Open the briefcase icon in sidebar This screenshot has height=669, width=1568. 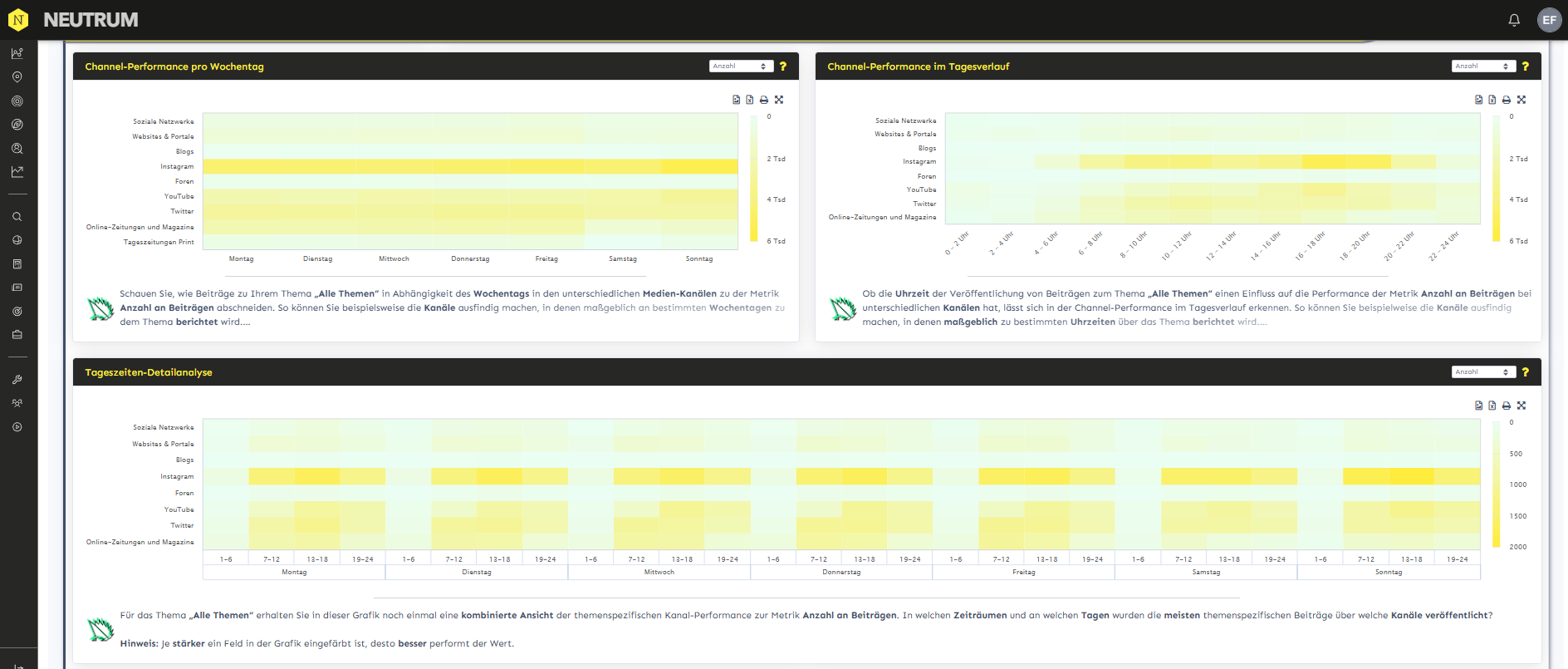click(x=17, y=335)
